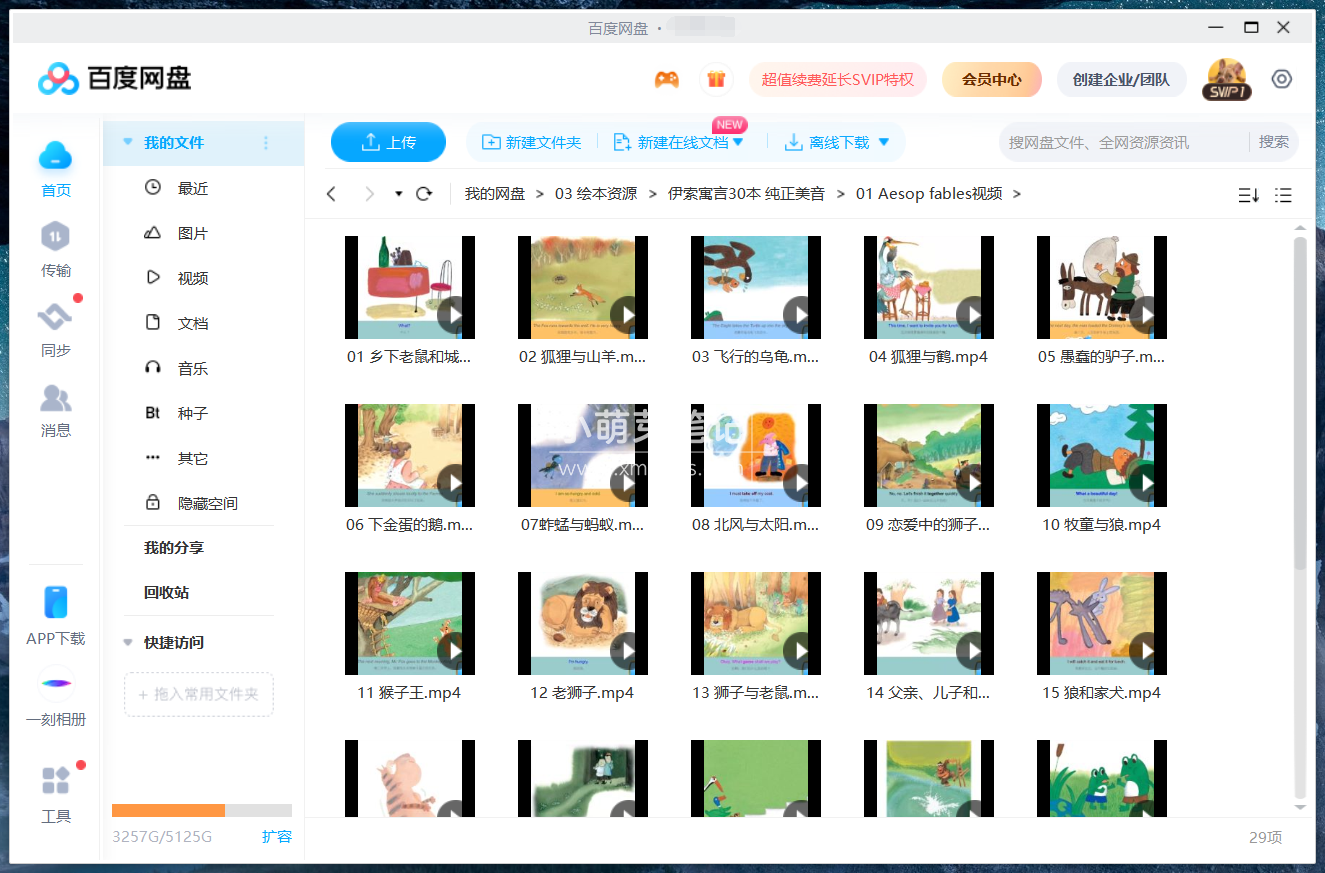Refresh the current folder view

423,193
